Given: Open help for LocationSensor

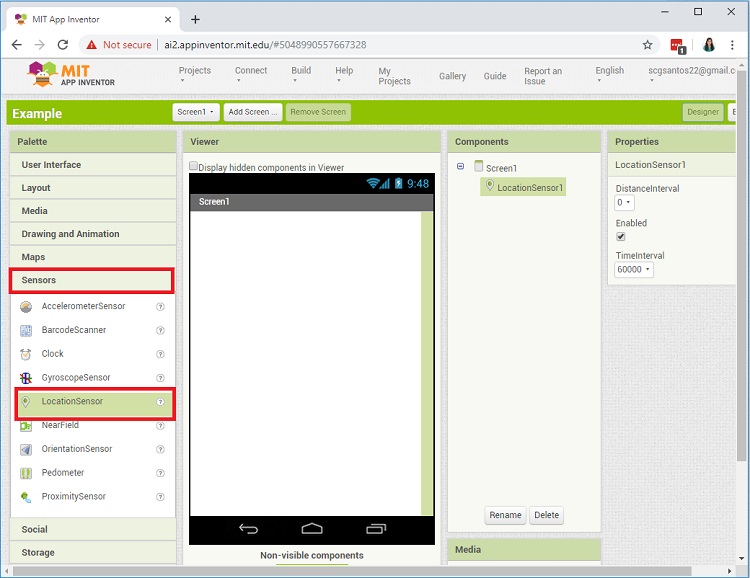Looking at the screenshot, I should pyautogui.click(x=161, y=402).
